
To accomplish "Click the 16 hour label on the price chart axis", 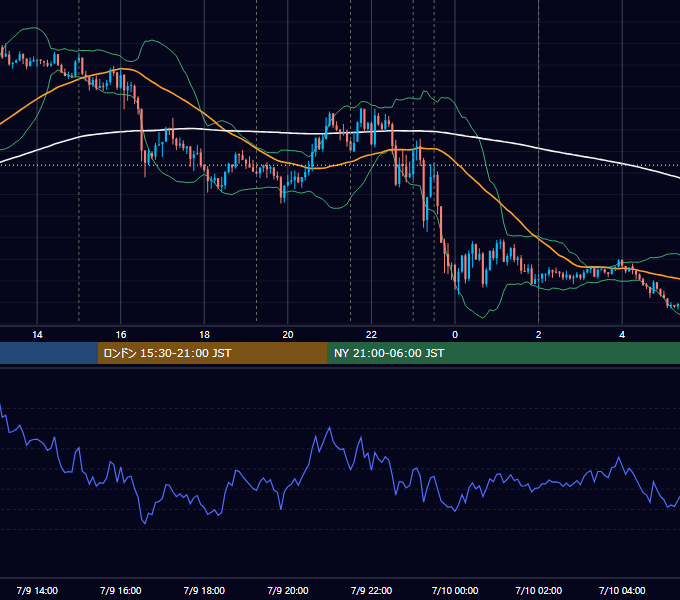I will [x=121, y=335].
